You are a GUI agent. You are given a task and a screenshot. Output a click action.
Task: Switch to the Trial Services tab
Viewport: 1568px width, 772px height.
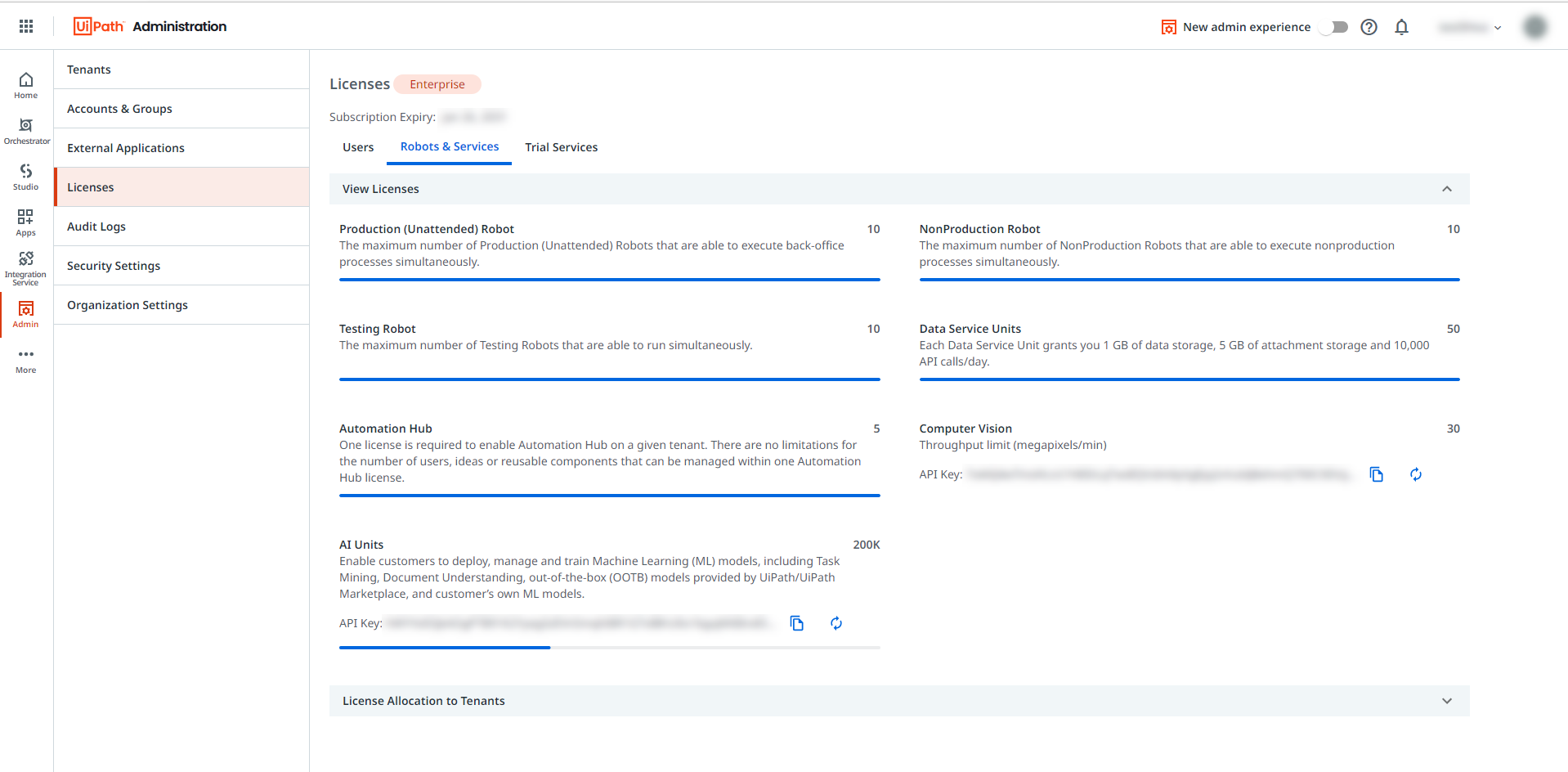coord(562,147)
